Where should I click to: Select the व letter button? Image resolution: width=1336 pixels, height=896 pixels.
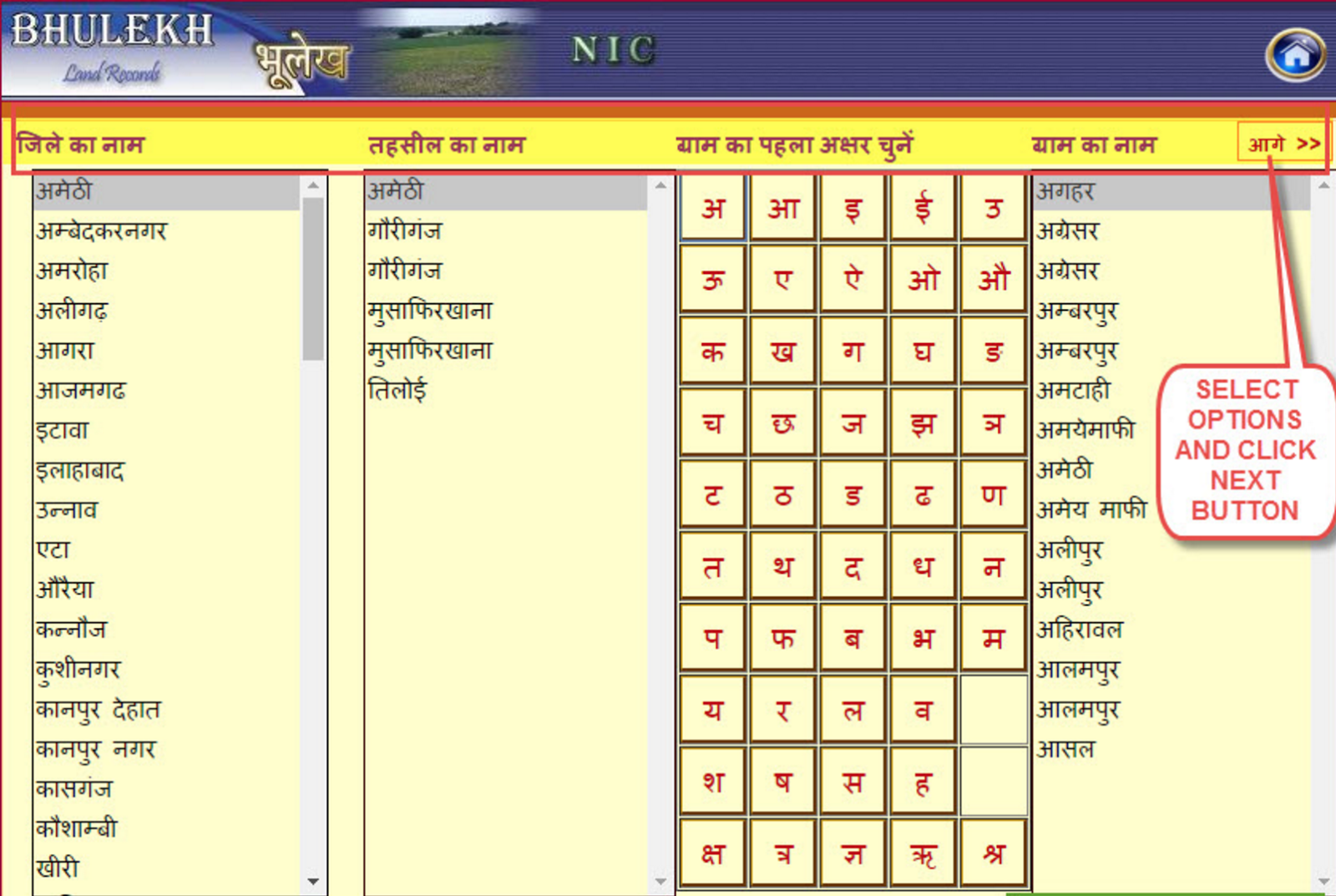pyautogui.click(x=923, y=710)
